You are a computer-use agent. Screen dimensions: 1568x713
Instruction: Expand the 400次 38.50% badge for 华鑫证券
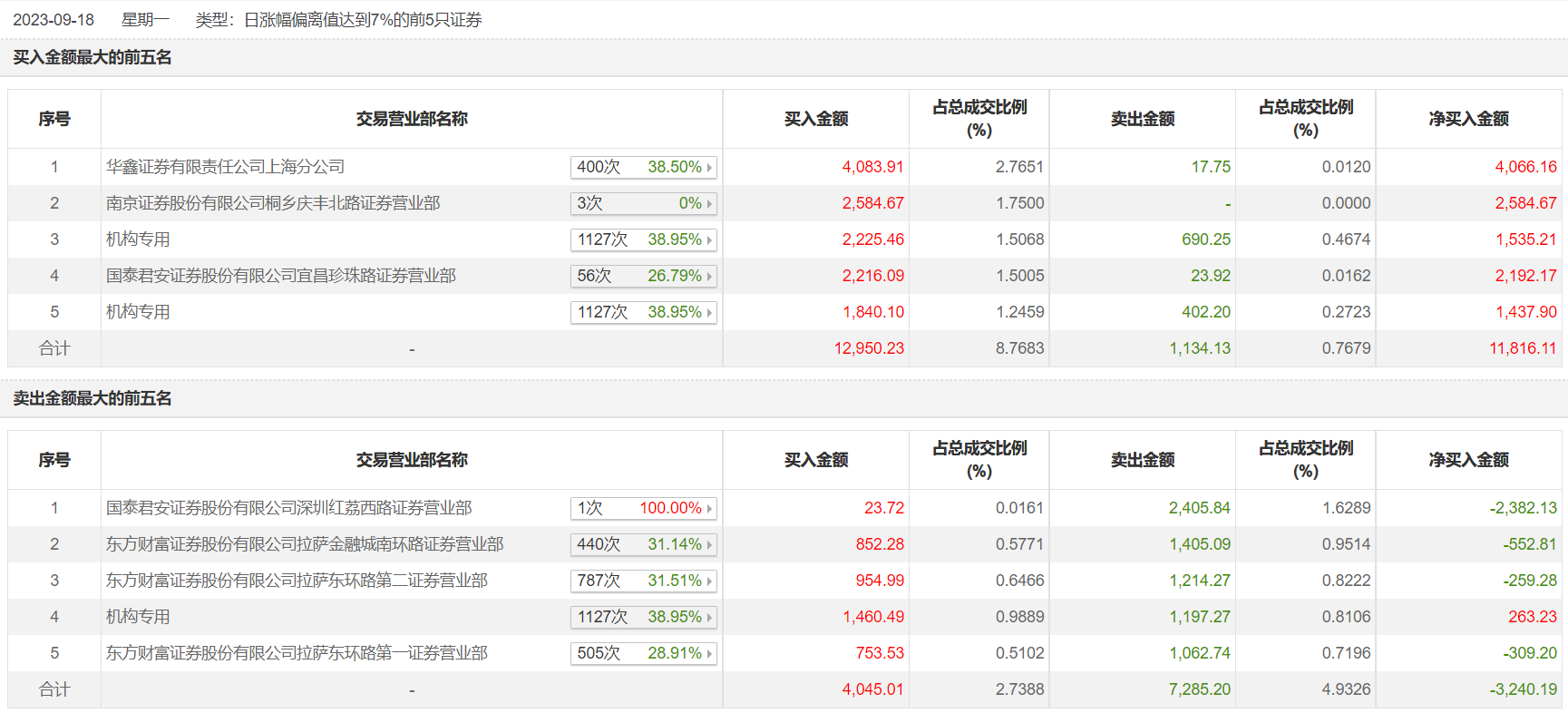644,167
